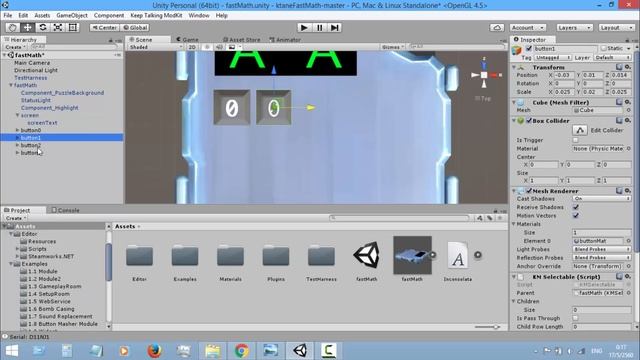Select Main Camera in Hierarchy
This screenshot has width=640, height=360.
coord(32,63)
